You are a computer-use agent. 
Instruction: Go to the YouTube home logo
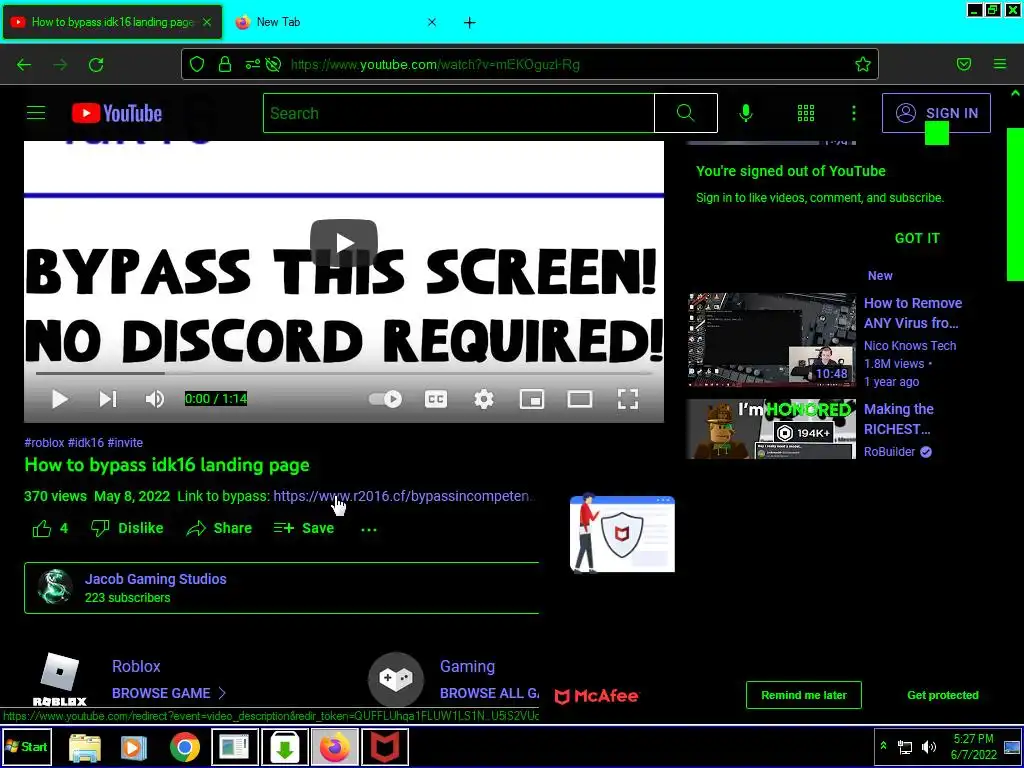[117, 113]
